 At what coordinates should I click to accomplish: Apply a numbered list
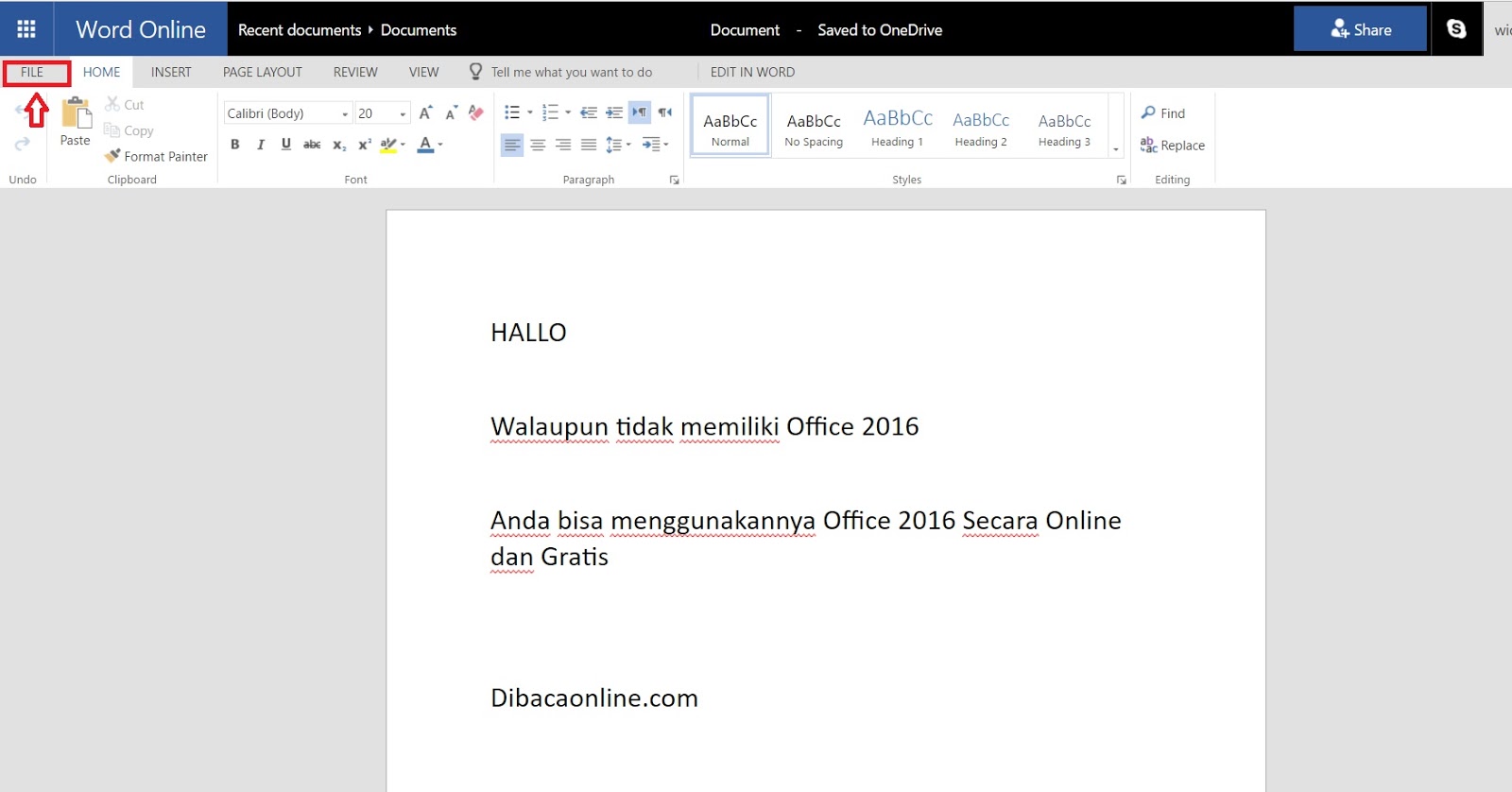pos(551,112)
